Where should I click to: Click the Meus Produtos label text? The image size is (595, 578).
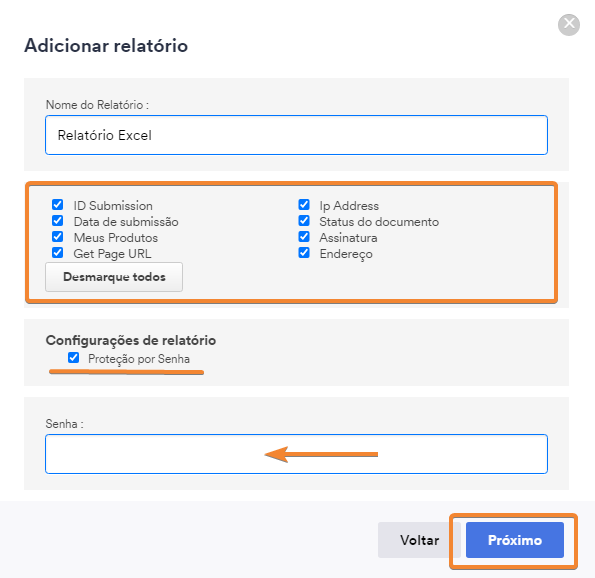pyautogui.click(x=116, y=238)
